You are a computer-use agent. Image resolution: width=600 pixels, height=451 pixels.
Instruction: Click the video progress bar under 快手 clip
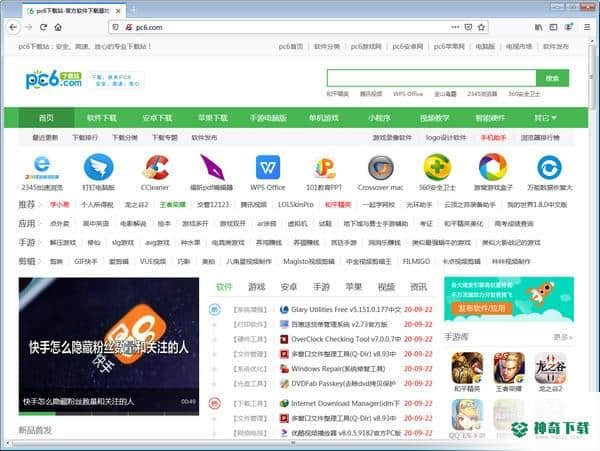pos(109,414)
